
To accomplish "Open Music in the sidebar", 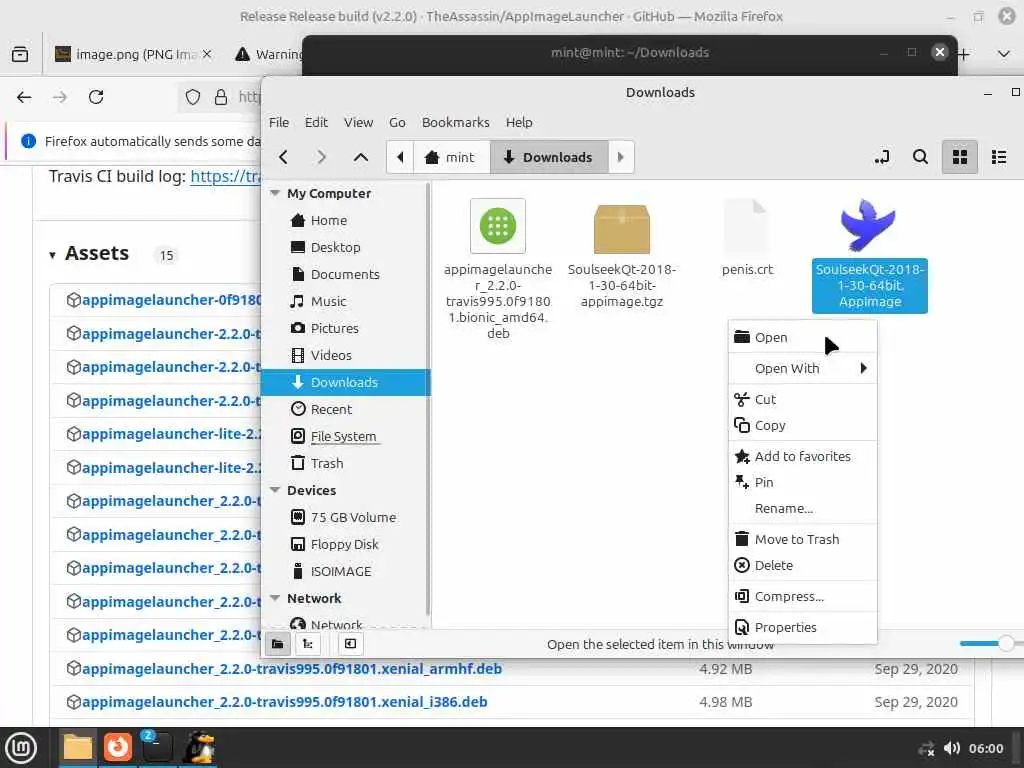I will [x=328, y=301].
